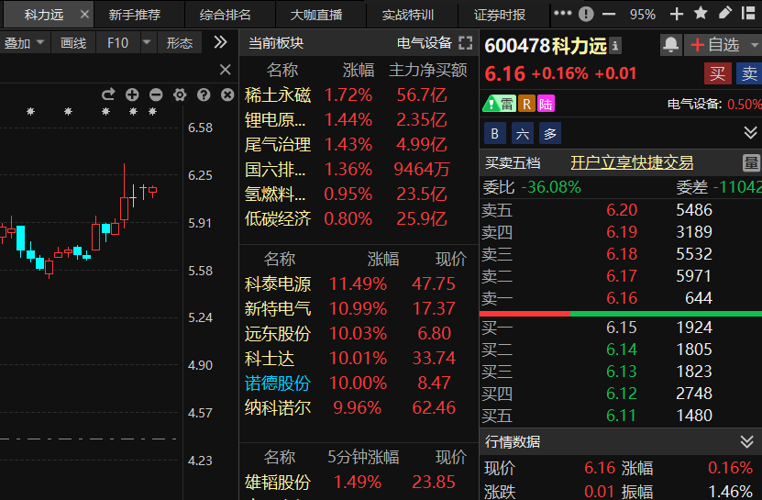Click the exclamation alert icon
The image size is (762, 500).
(x=586, y=14)
